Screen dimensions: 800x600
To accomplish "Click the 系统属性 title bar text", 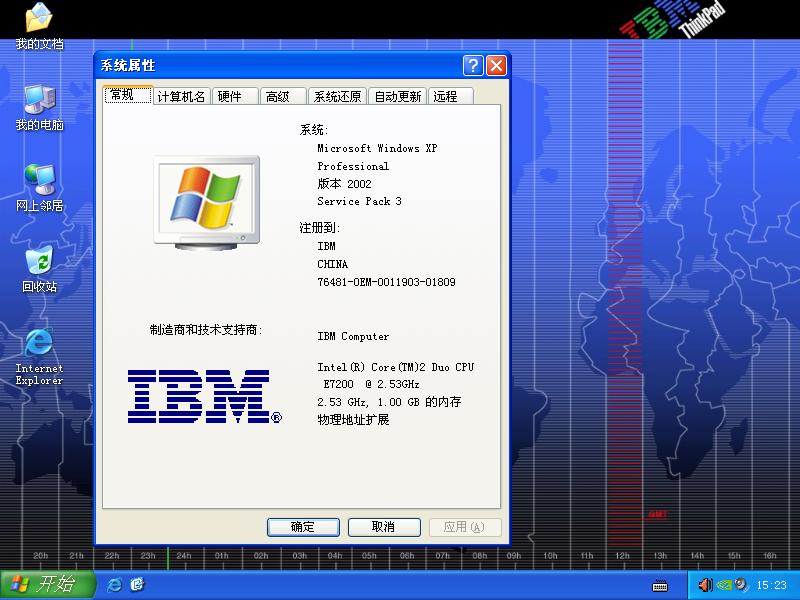I will pos(128,65).
